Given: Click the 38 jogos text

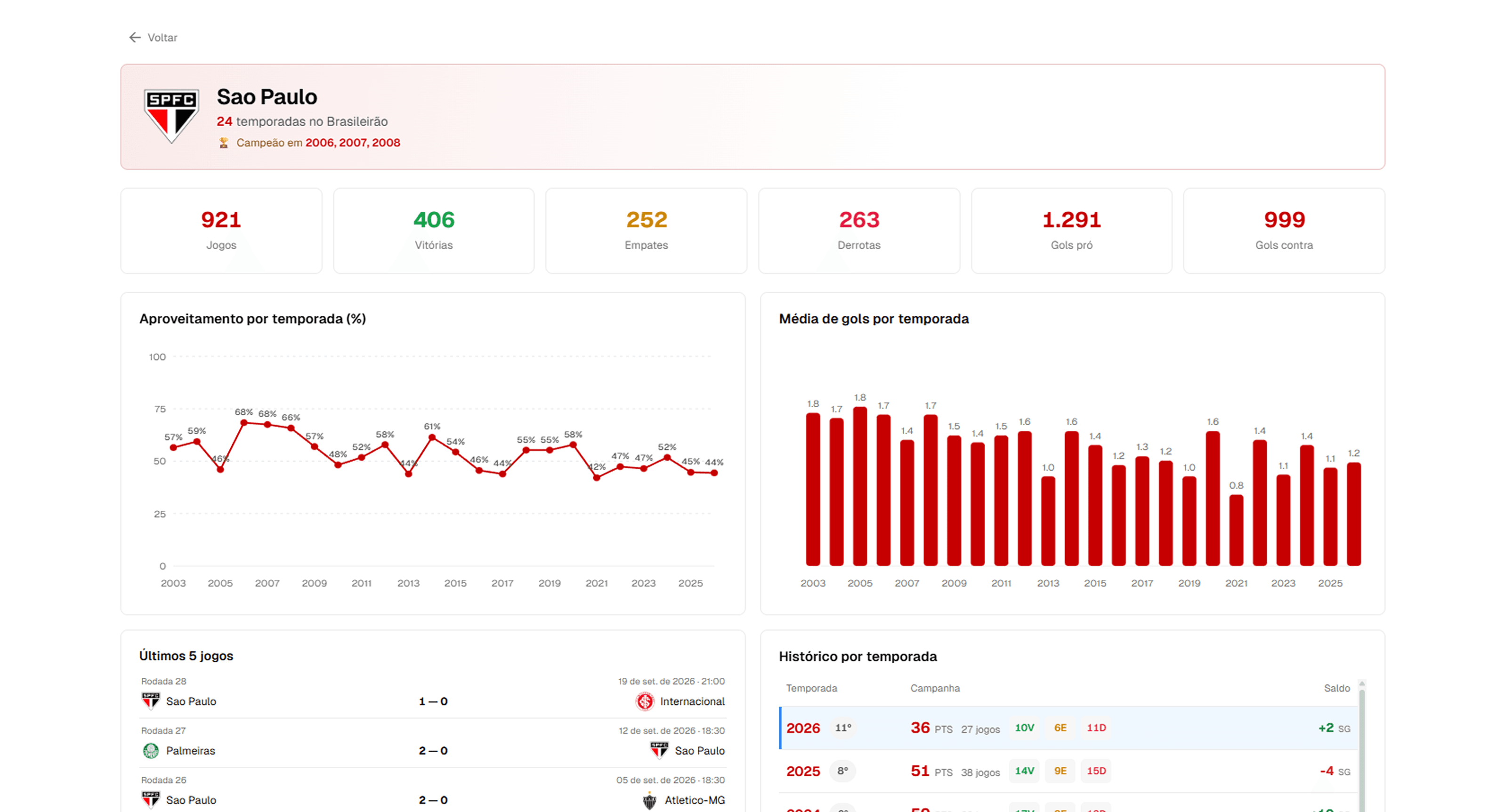Looking at the screenshot, I should [980, 772].
